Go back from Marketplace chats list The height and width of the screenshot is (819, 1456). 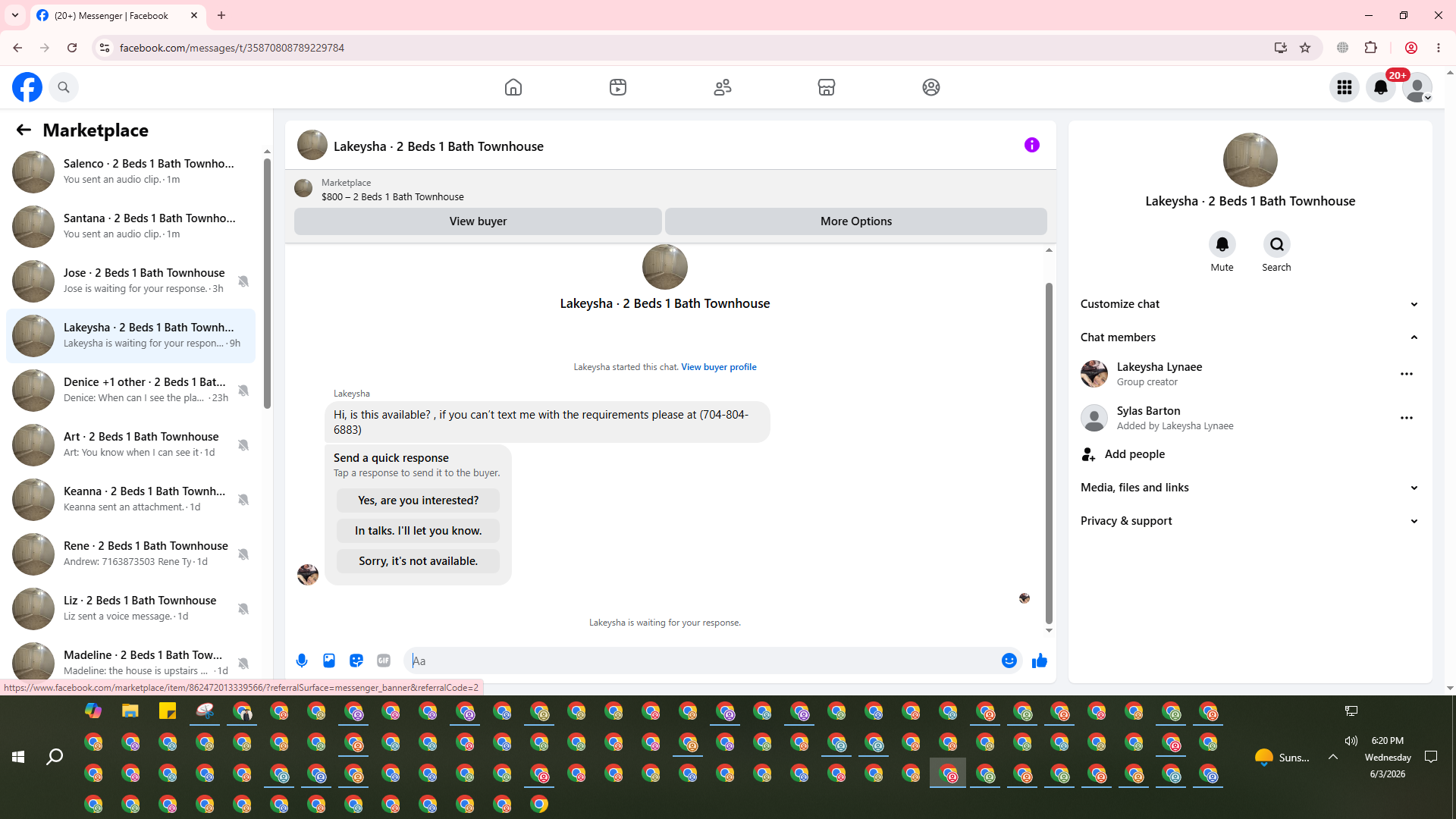pos(24,130)
